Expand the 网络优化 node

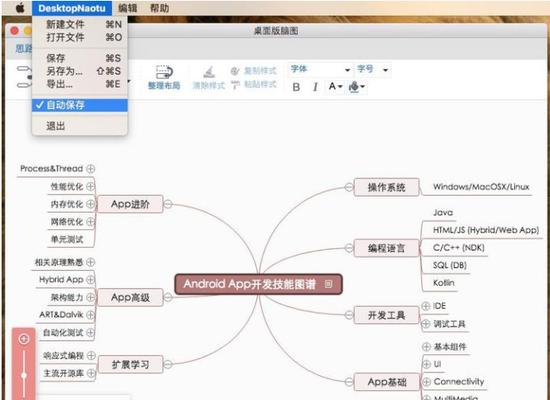tap(90, 222)
